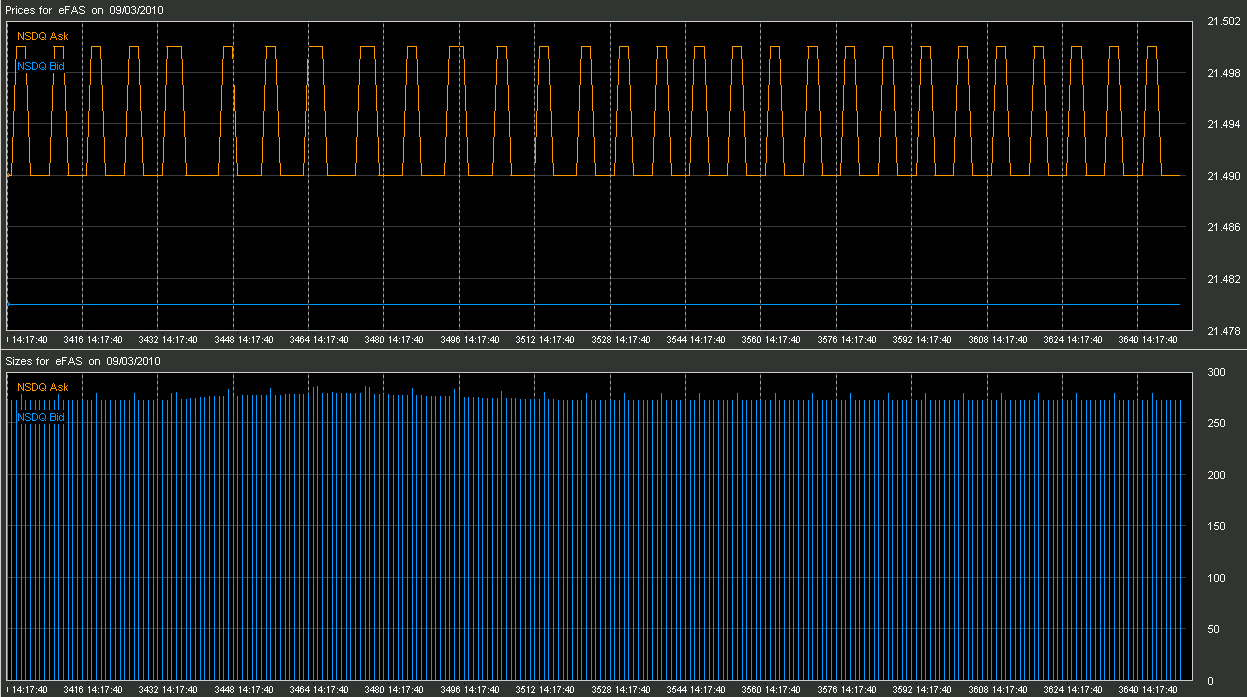
Task: Click the 21.490 price axis value
Action: [1224, 176]
